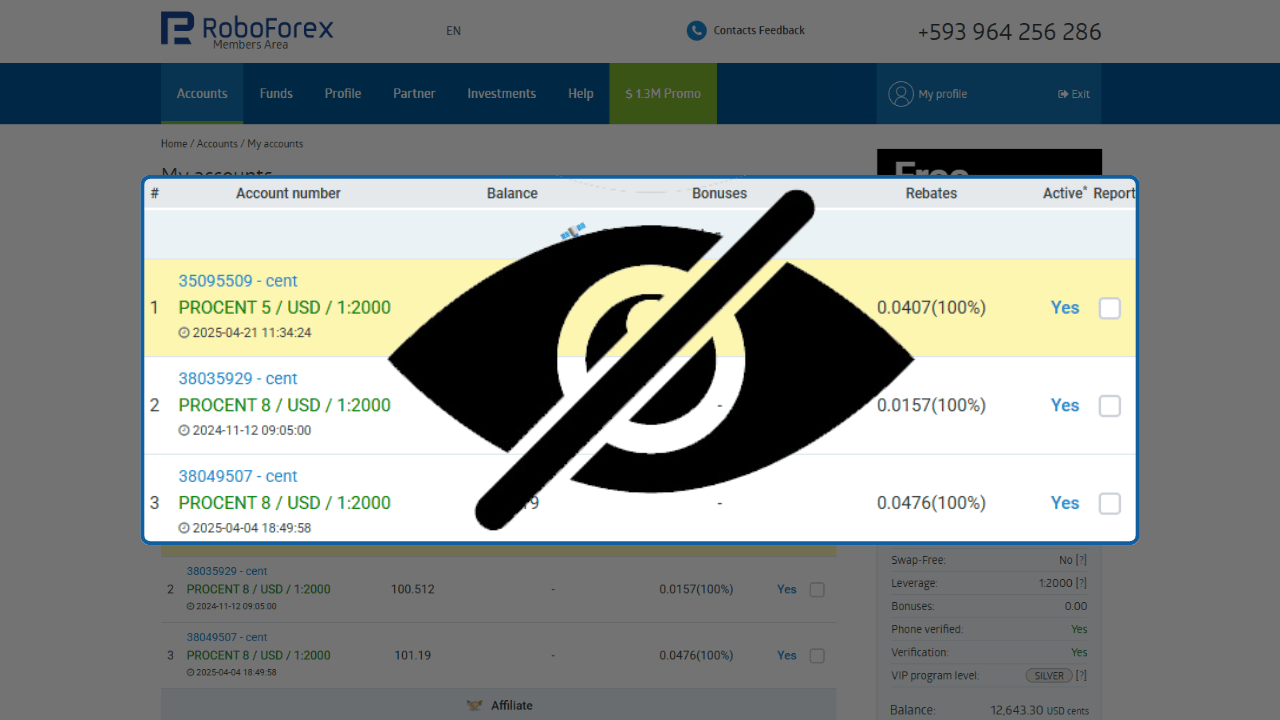Click the Contacts Feedback phone icon

696,31
